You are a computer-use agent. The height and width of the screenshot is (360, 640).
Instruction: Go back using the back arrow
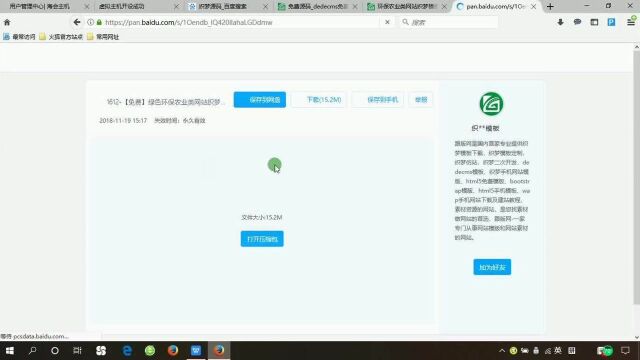click(x=77, y=22)
